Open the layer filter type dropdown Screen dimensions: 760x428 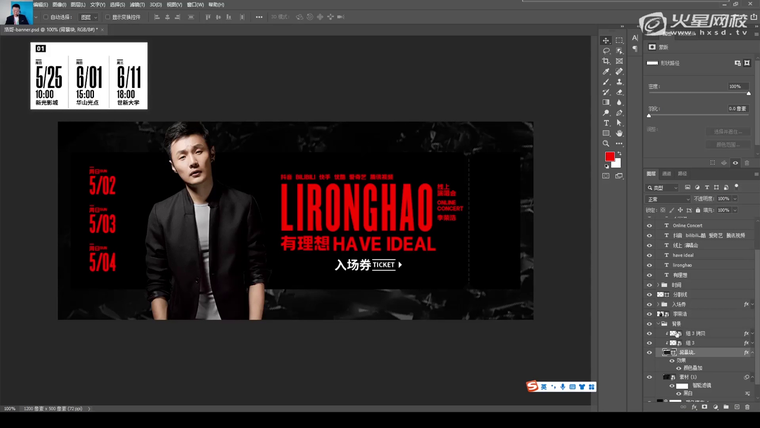[x=665, y=187]
